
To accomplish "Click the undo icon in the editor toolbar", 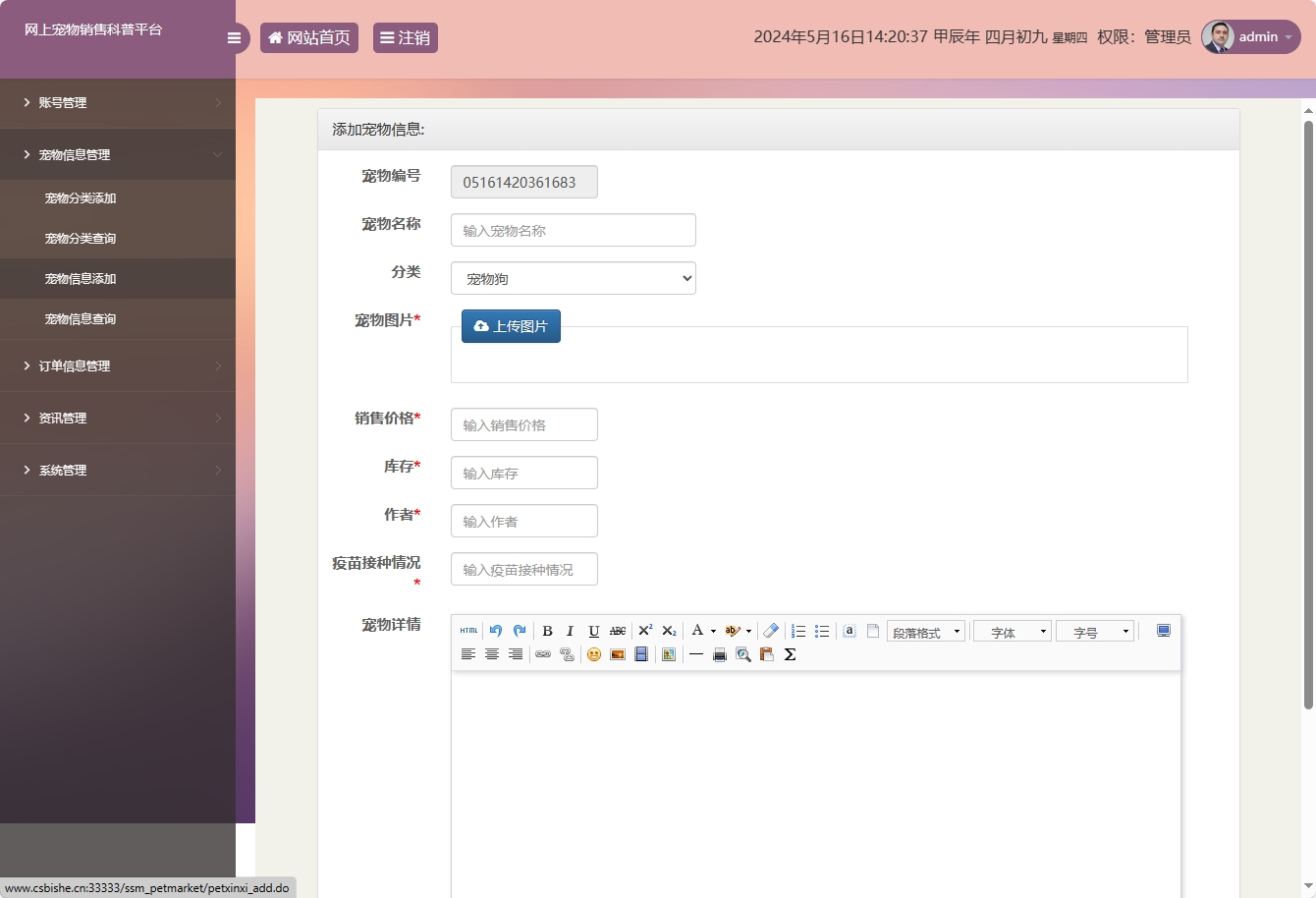I will [x=495, y=630].
